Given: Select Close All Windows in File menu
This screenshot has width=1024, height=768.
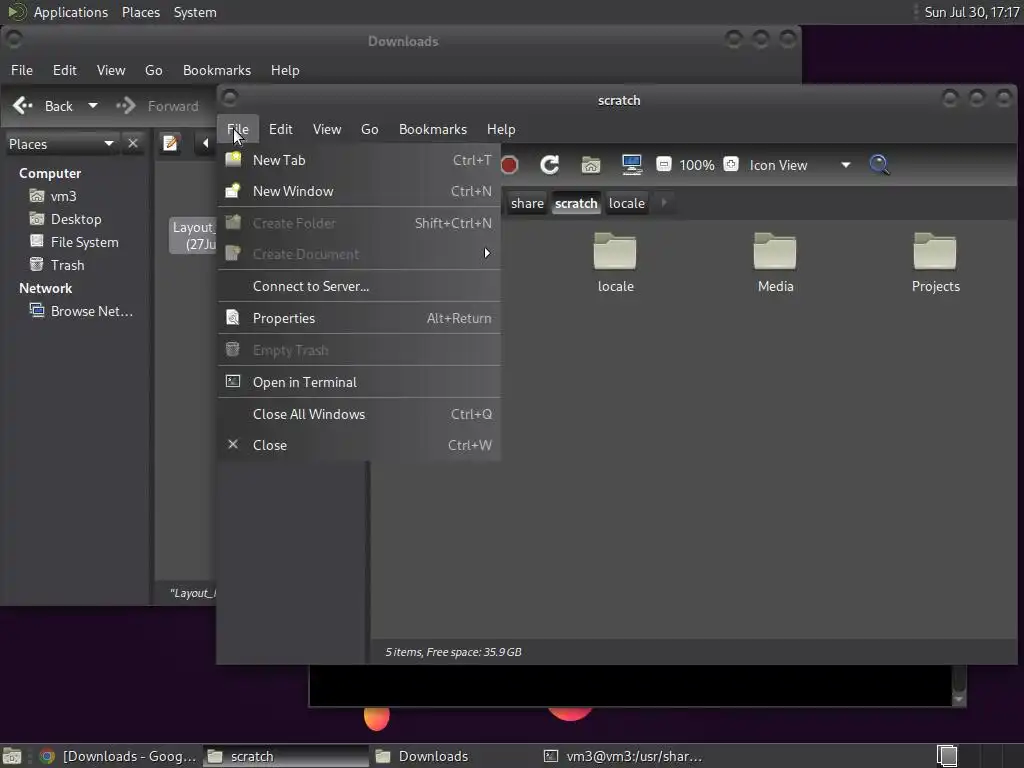Looking at the screenshot, I should pyautogui.click(x=359, y=414).
